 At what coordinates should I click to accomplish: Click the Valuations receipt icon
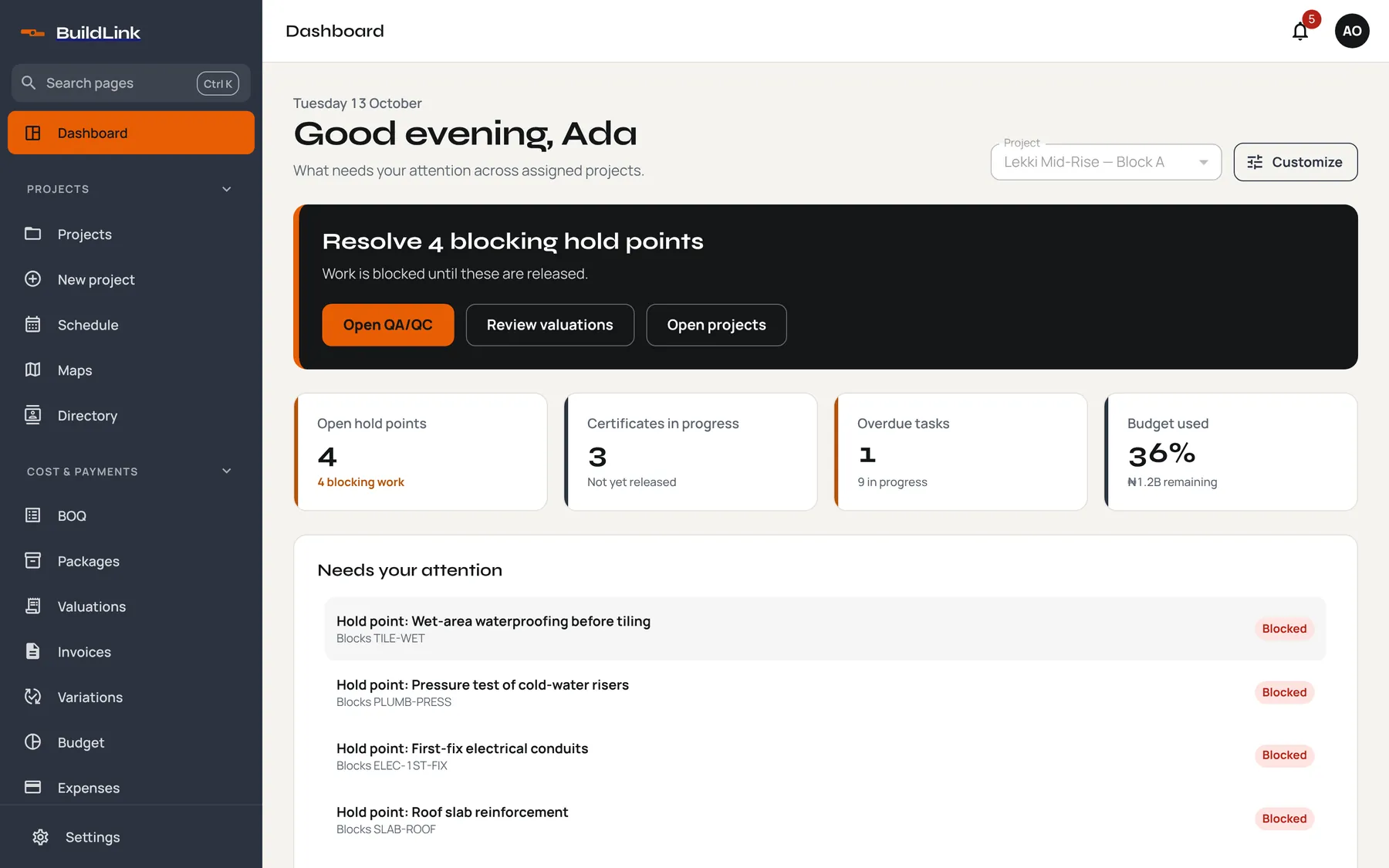click(32, 606)
